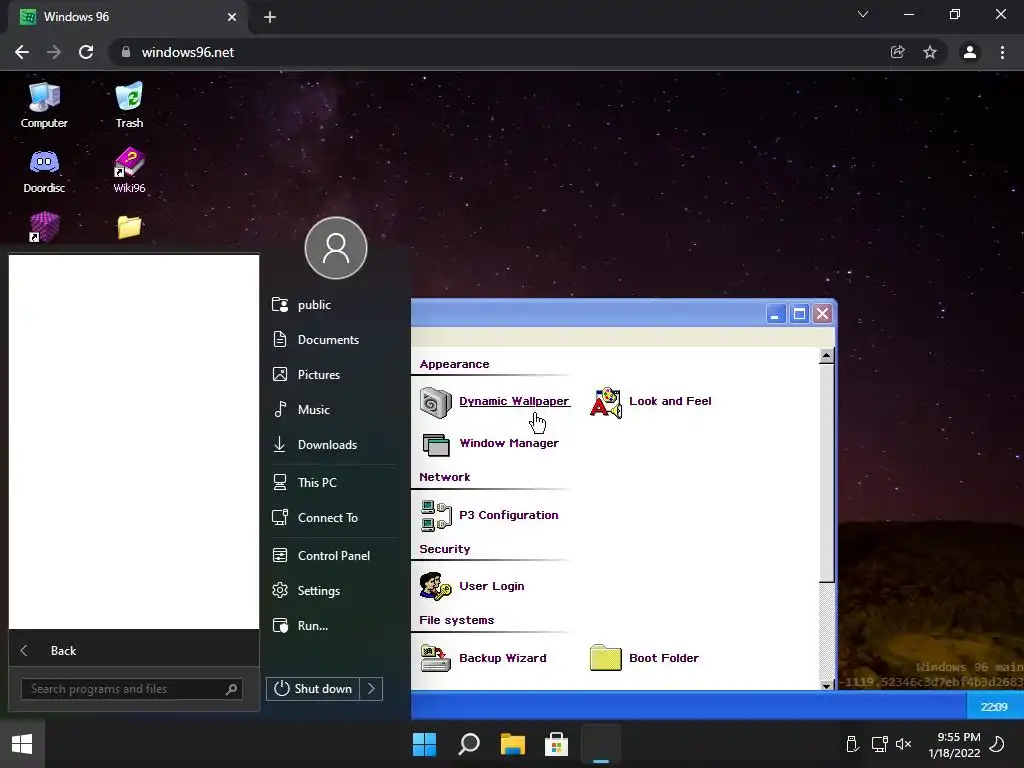This screenshot has width=1024, height=768.
Task: Click the moon notification tray icon
Action: click(x=997, y=744)
